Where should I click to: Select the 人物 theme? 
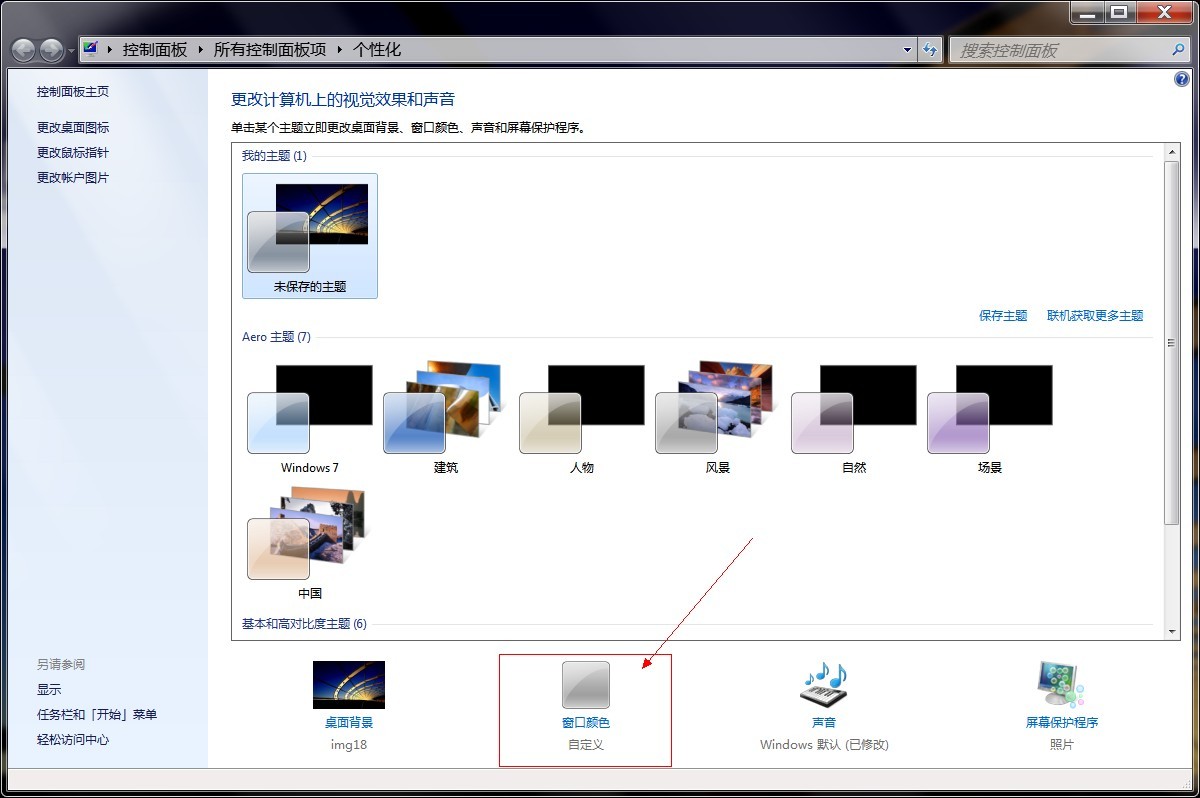coord(582,418)
